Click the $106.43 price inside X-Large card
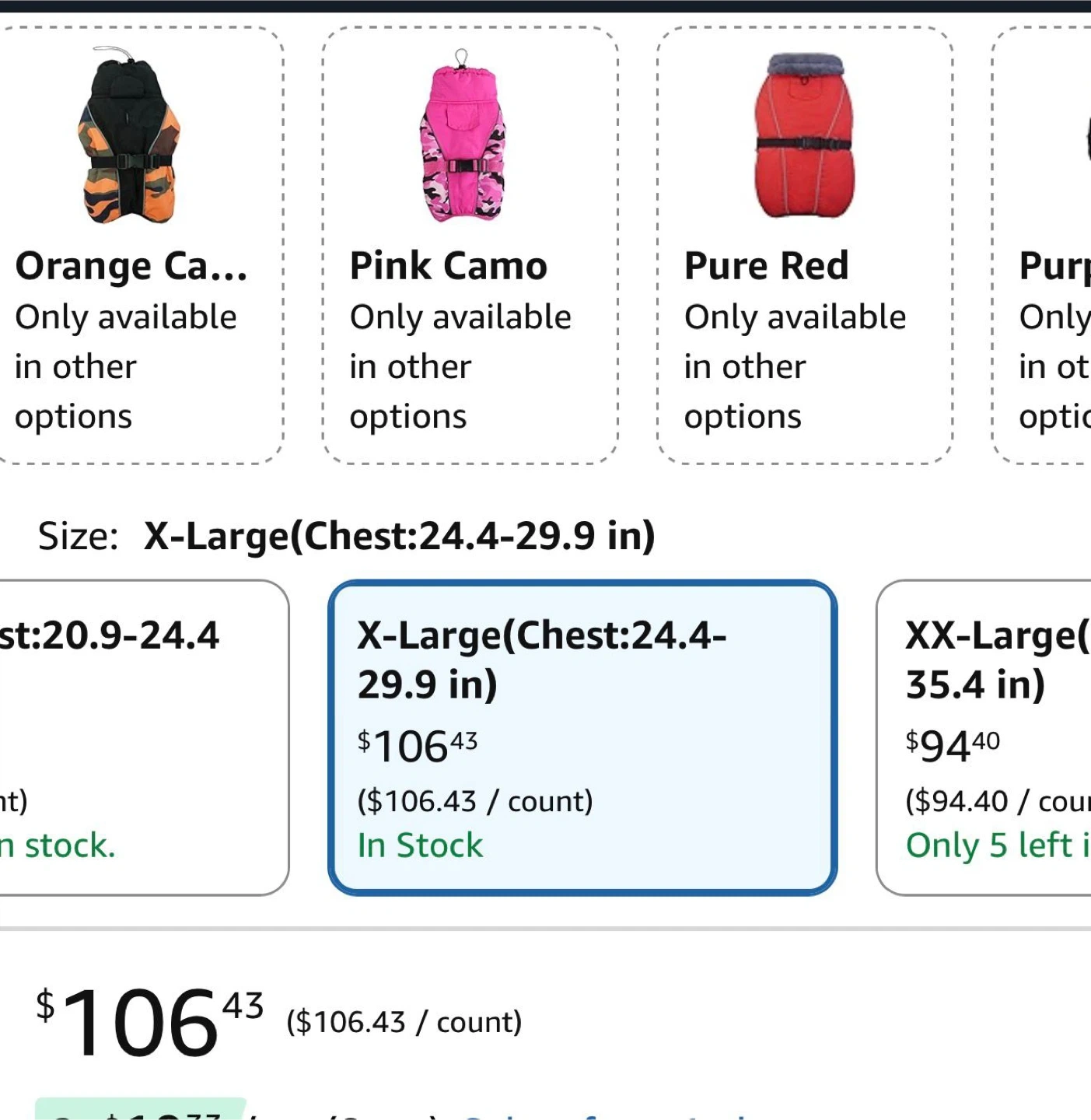Screen dimensions: 1091x1120 [x=418, y=746]
